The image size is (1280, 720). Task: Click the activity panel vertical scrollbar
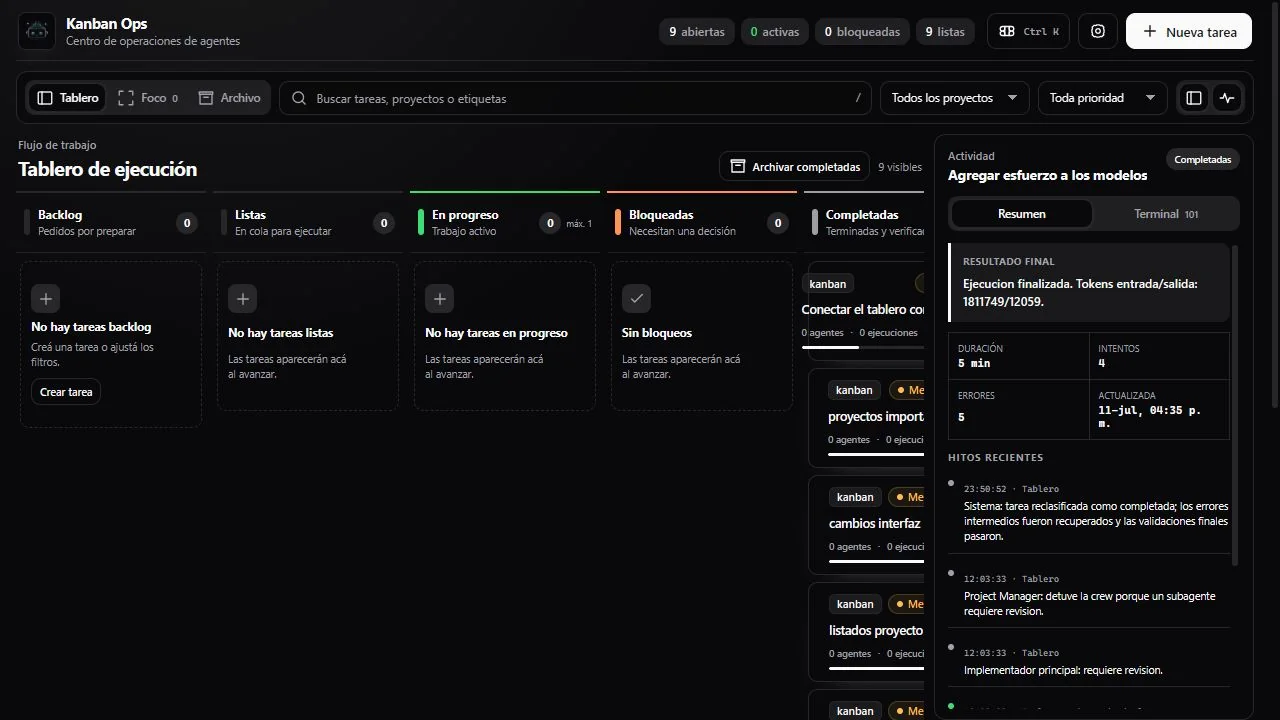click(x=1236, y=405)
